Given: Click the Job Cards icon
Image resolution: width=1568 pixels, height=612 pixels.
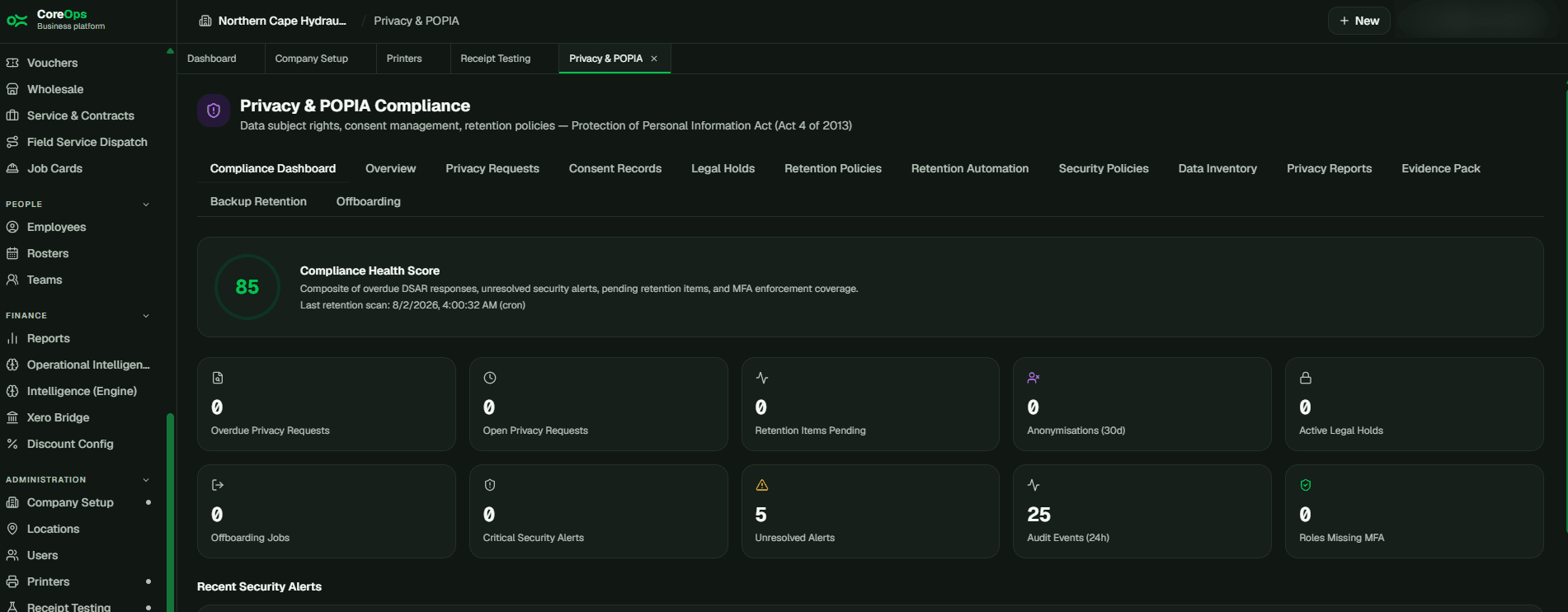Looking at the screenshot, I should tap(12, 168).
